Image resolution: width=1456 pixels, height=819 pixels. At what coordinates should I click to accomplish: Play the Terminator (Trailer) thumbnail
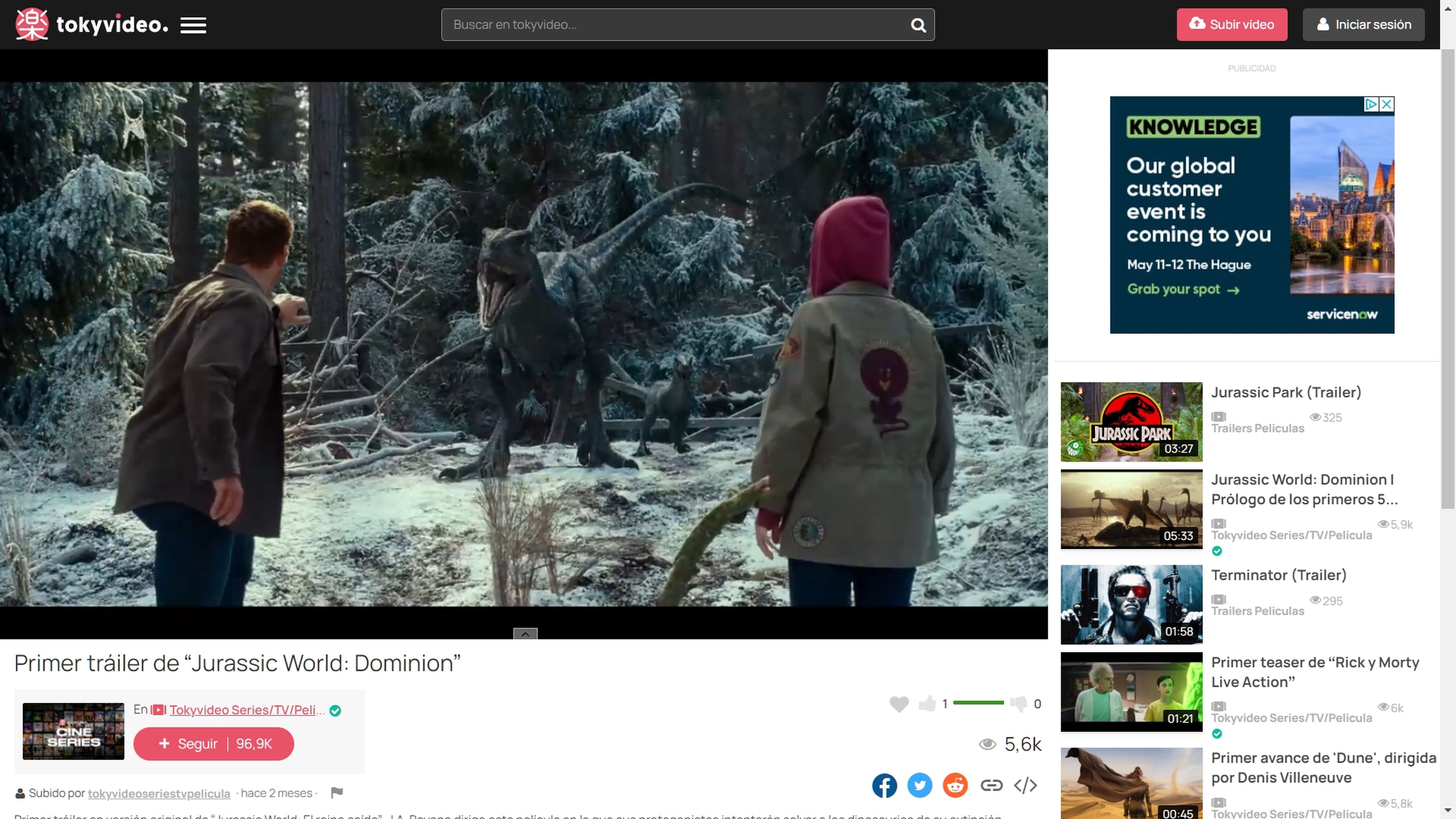click(x=1131, y=604)
